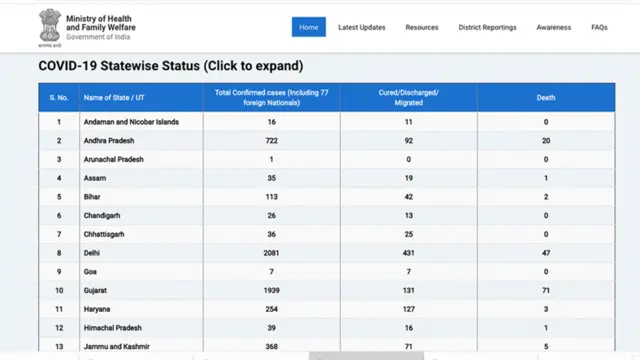The height and width of the screenshot is (360, 640).
Task: Click Jammu and Kashmir confirmed value 368
Action: click(271, 347)
